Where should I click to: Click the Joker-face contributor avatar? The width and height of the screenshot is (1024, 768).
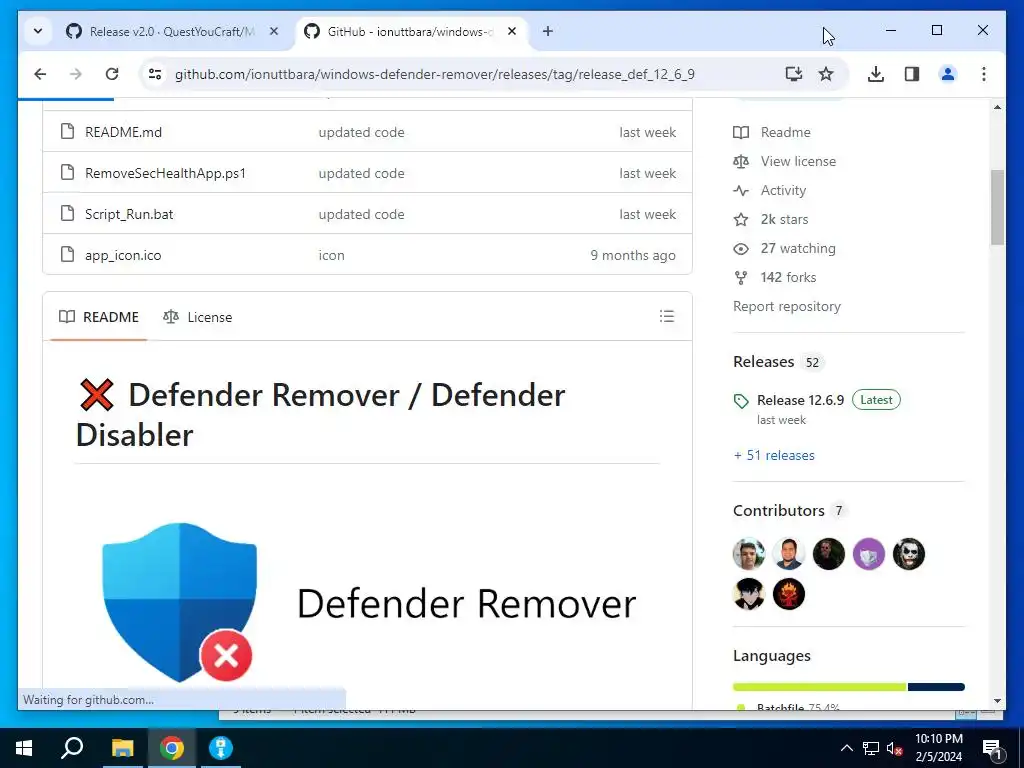(x=908, y=554)
